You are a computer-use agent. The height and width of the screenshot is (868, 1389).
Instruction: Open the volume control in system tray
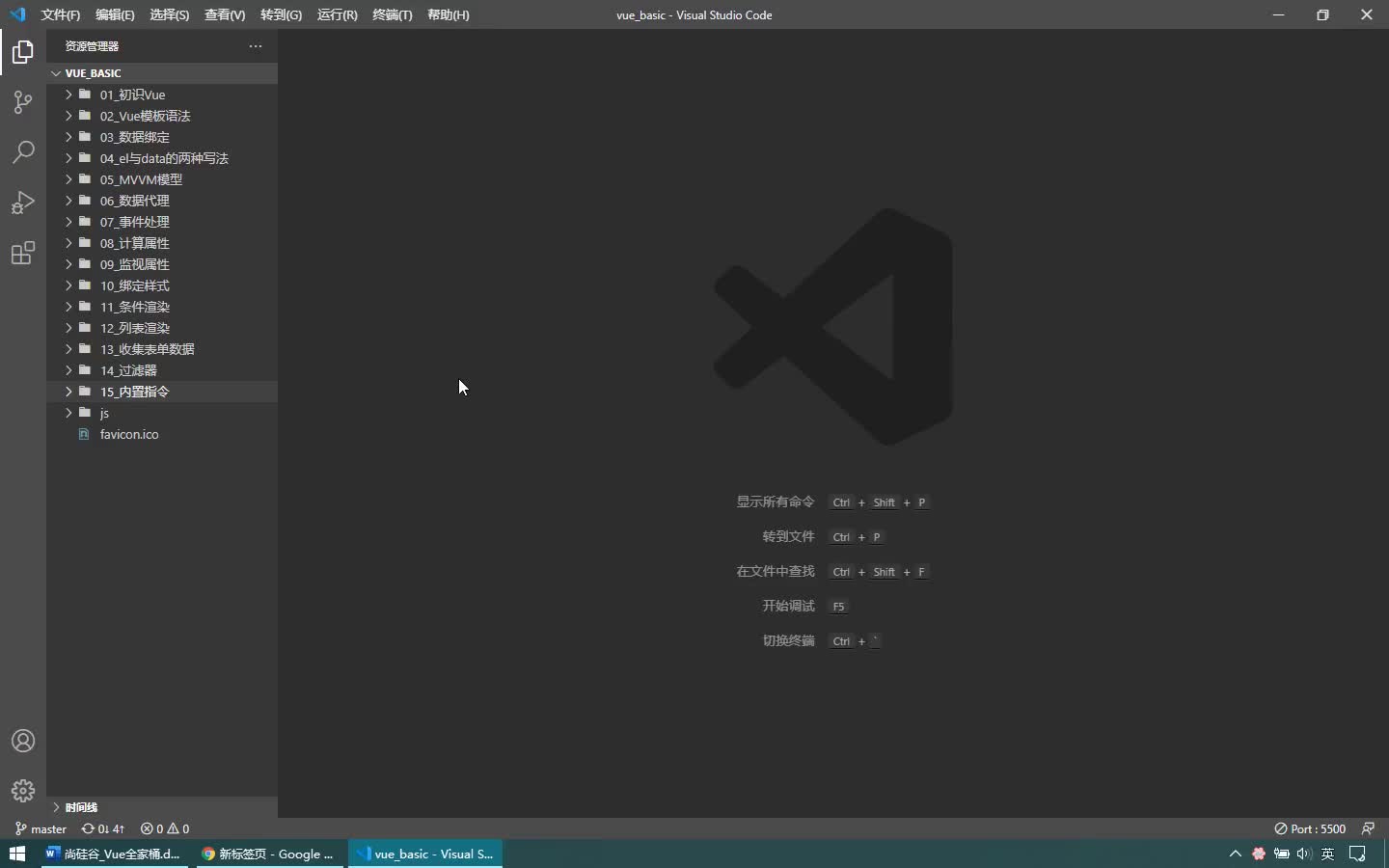pos(1305,854)
